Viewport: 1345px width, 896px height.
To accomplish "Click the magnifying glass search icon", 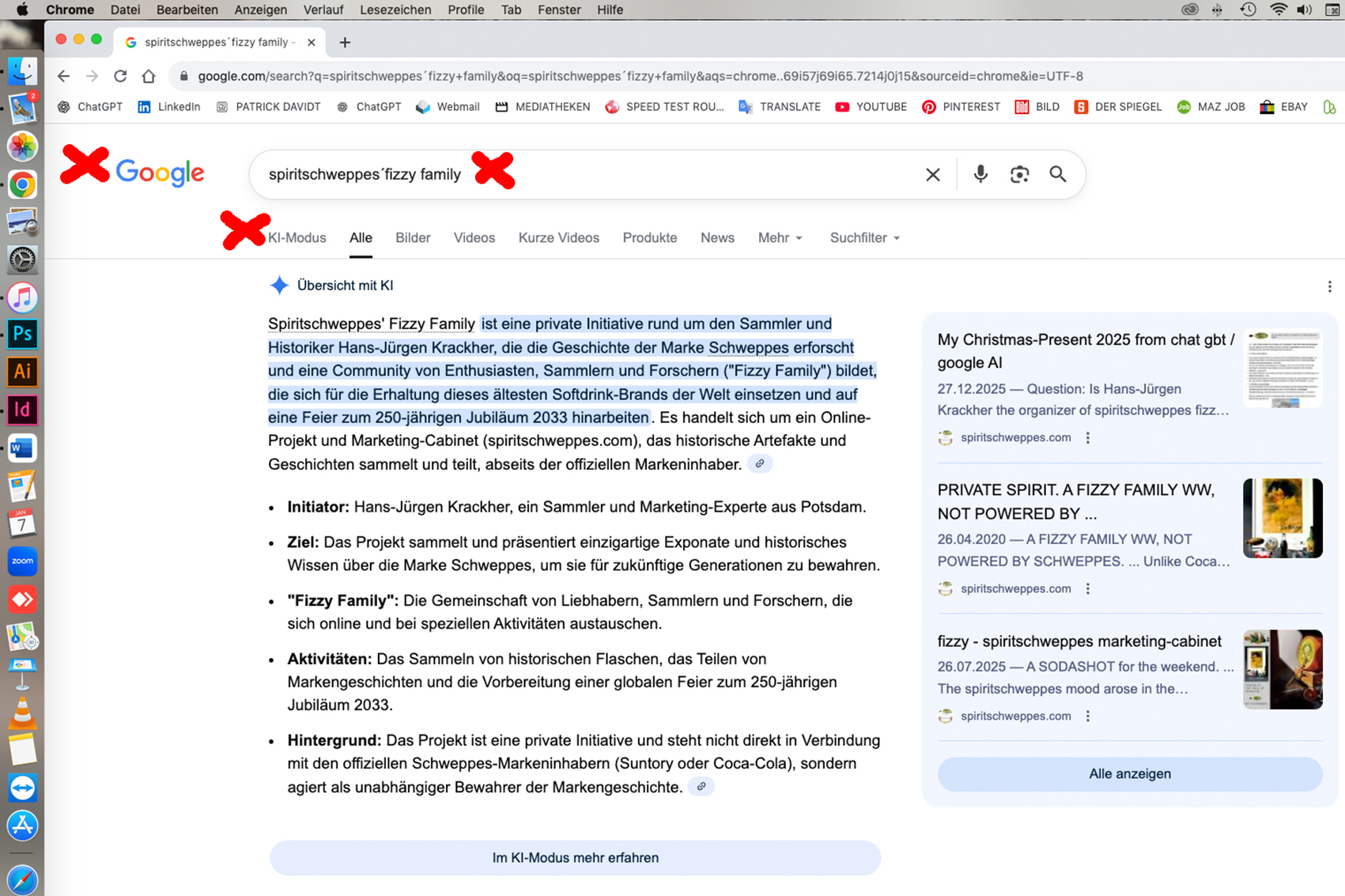I will point(1058,174).
